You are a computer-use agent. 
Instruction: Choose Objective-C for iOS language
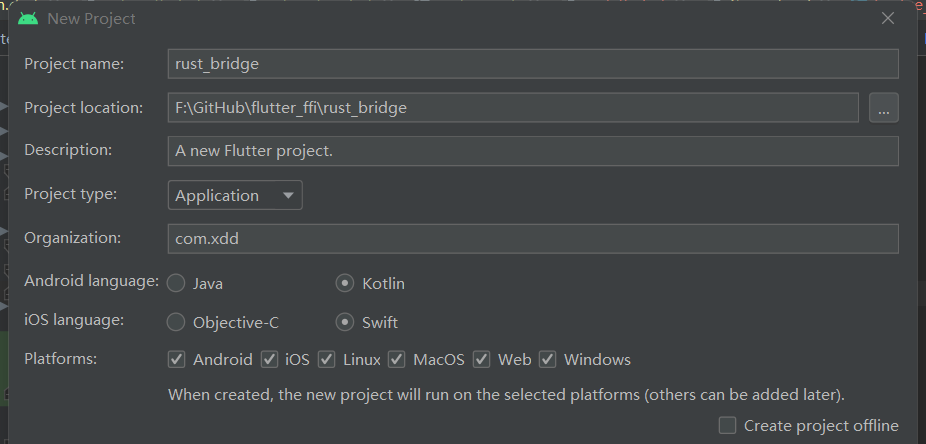coord(176,322)
